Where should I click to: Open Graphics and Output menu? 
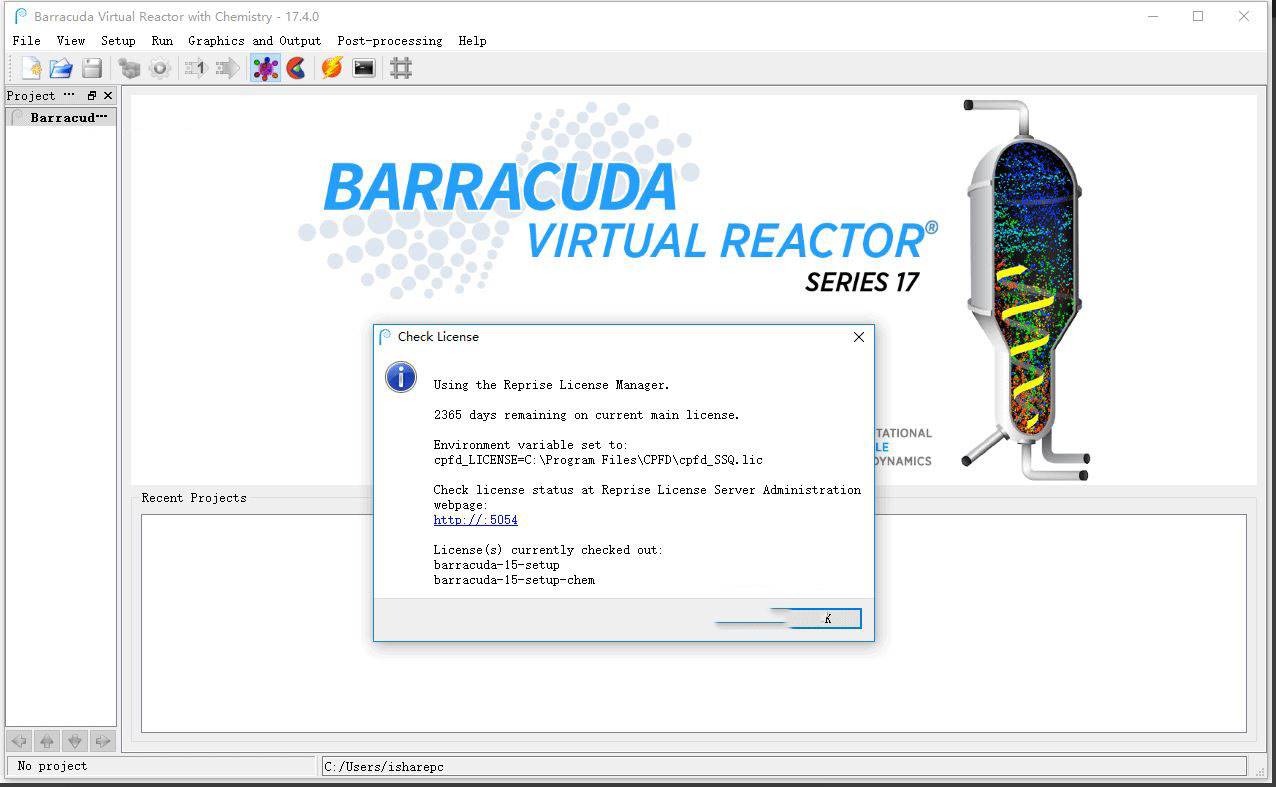[255, 41]
